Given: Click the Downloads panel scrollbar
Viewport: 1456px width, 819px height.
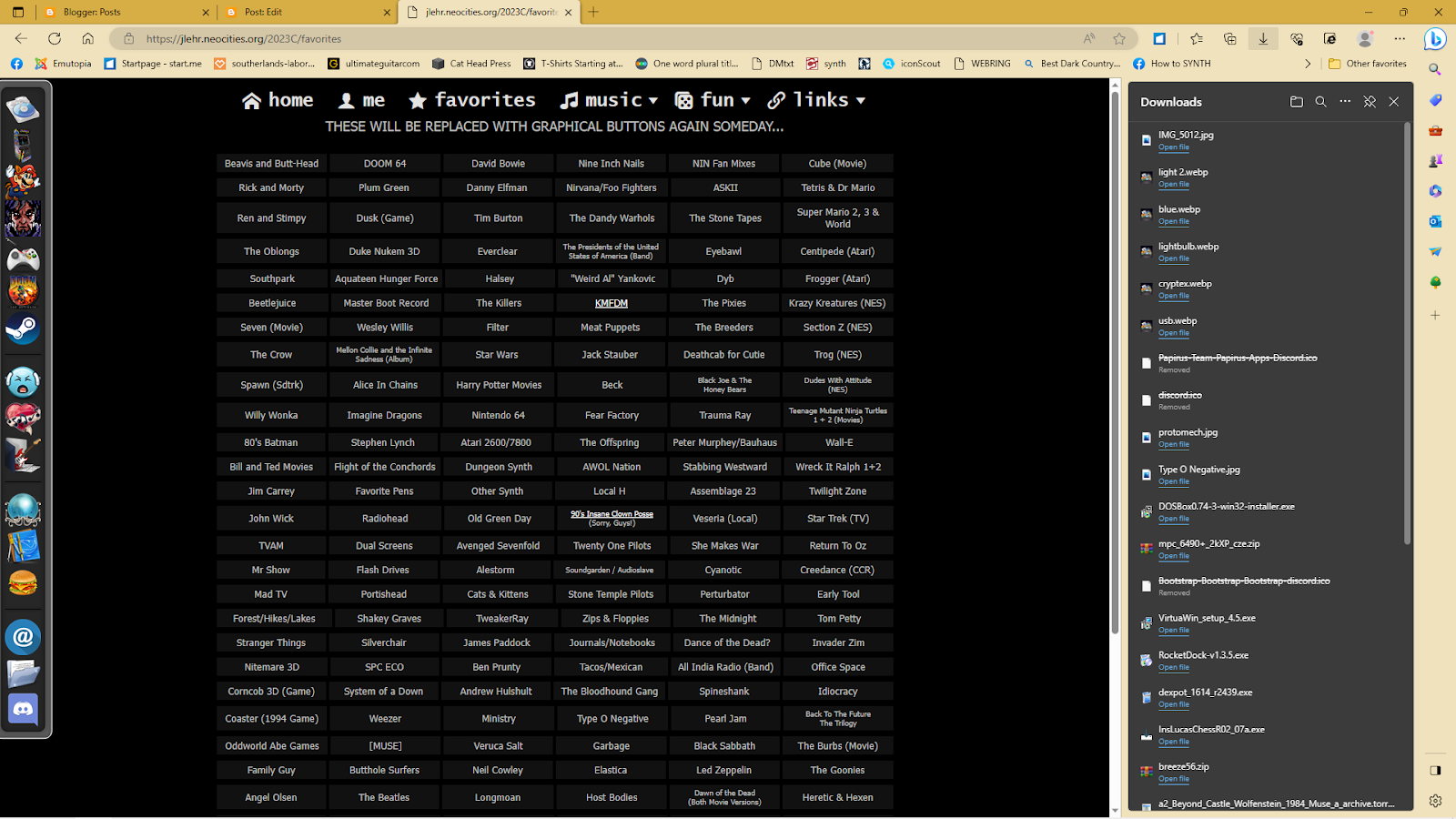Looking at the screenshot, I should (1407, 332).
